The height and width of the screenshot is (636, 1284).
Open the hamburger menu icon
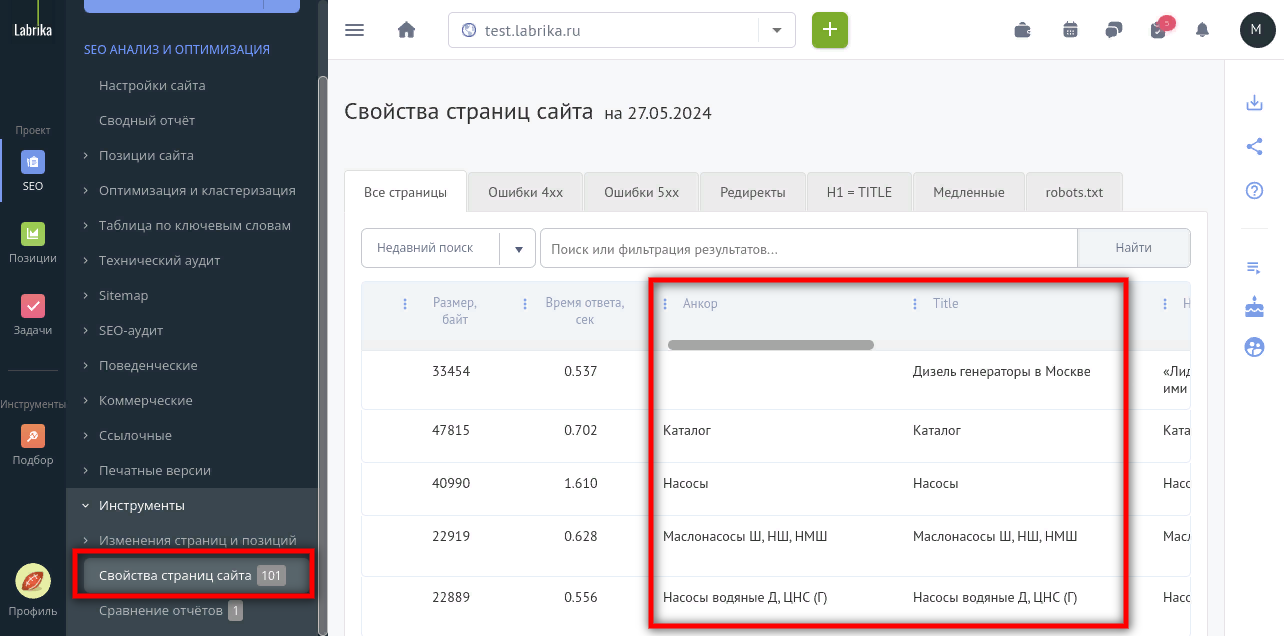354,30
